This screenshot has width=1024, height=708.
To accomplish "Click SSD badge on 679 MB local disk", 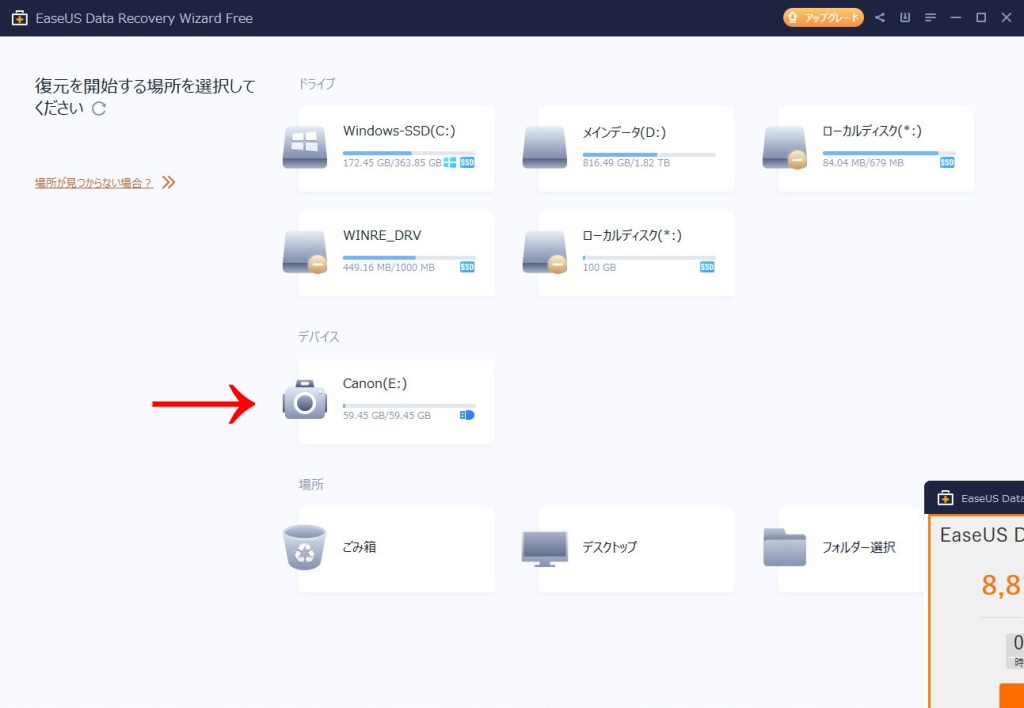I will (x=947, y=163).
